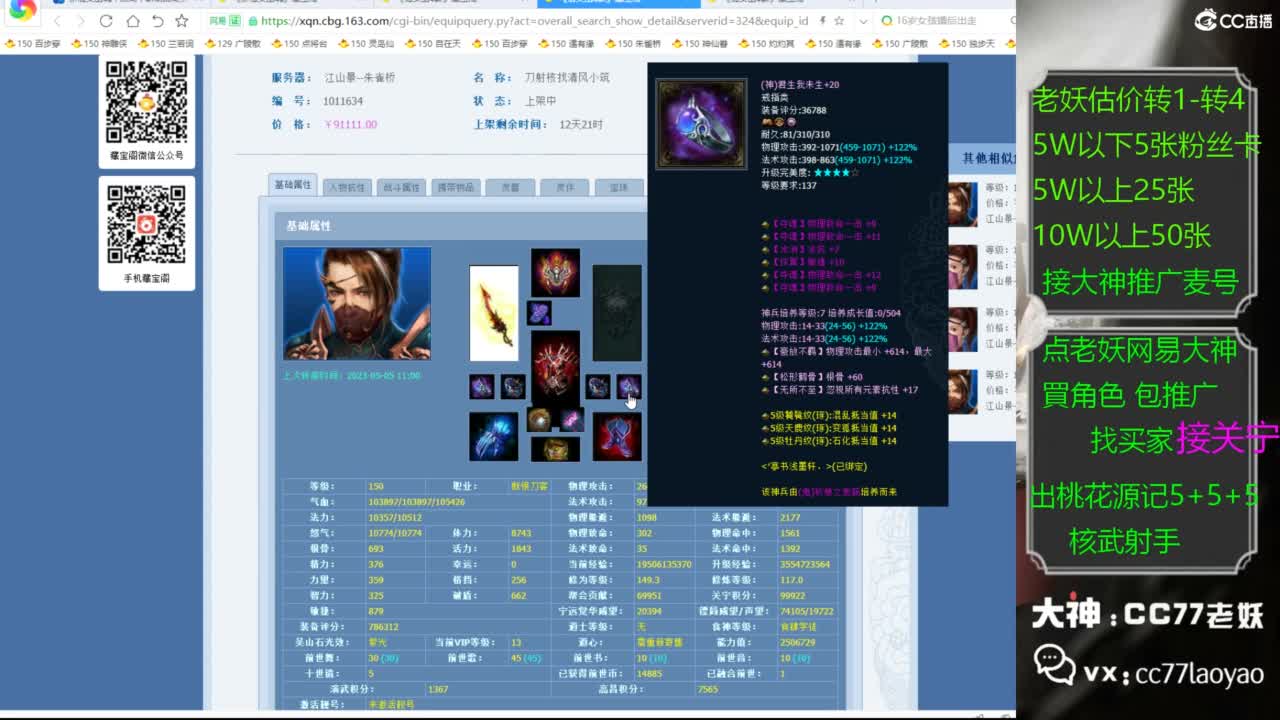Image resolution: width=1280 pixels, height=720 pixels.
Task: Click the equipment score value 786312
Action: tap(383, 627)
